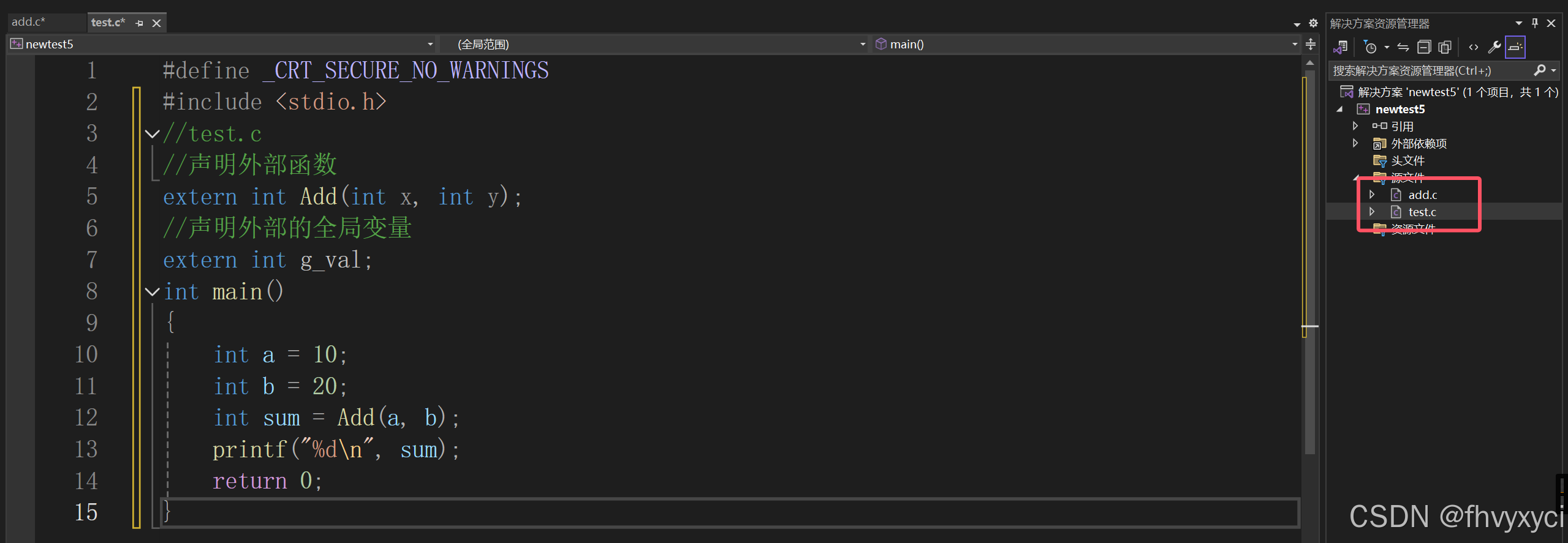Click the test.c C file icon

pos(1396,212)
